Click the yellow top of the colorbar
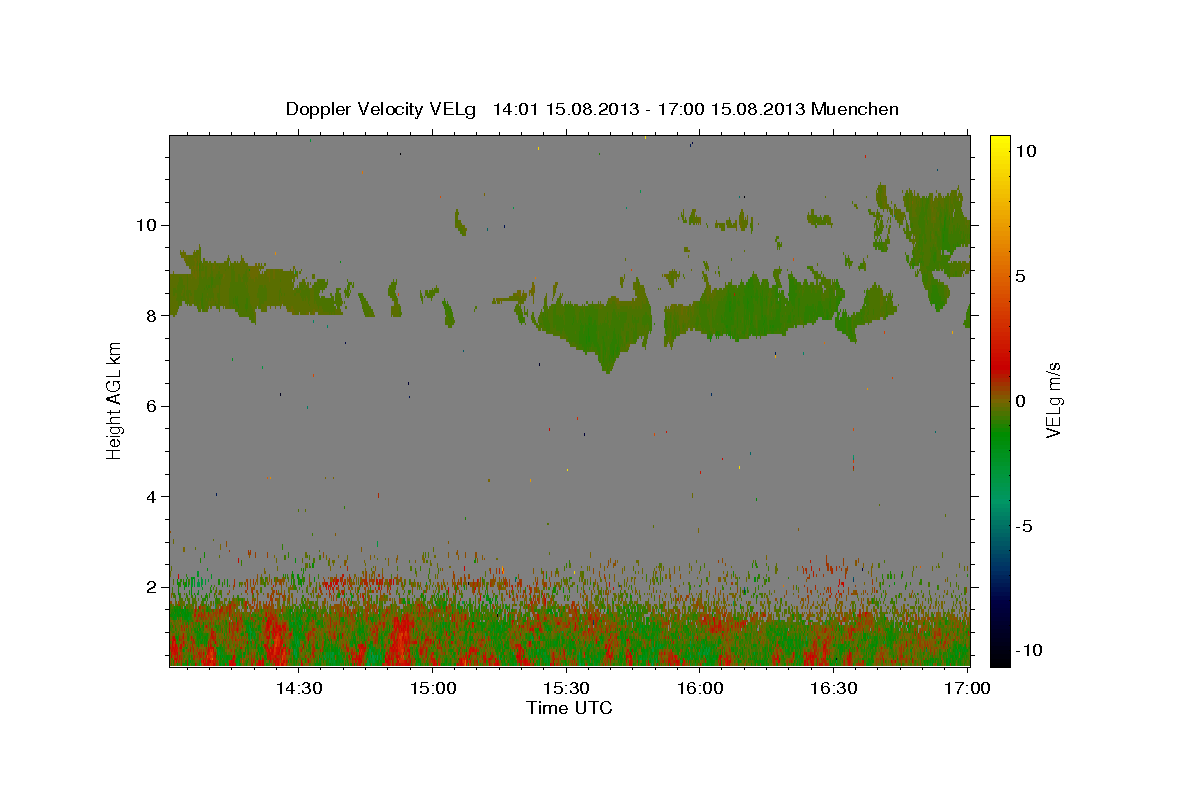1200x800 pixels. click(x=999, y=142)
